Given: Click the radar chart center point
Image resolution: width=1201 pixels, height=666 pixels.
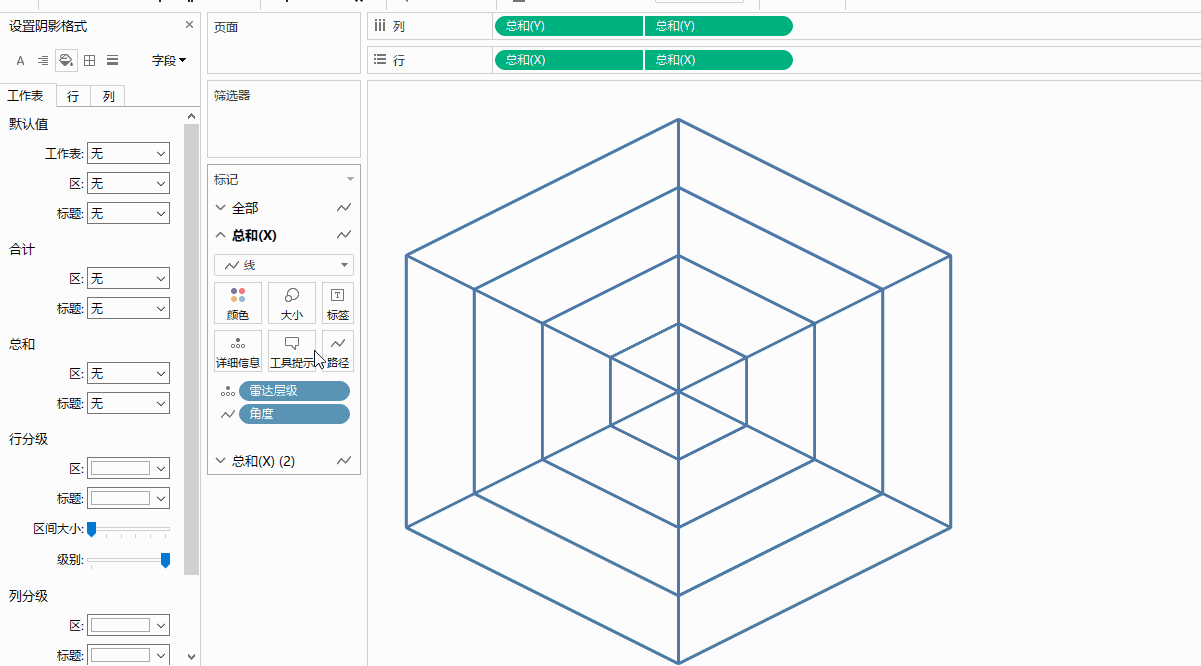Looking at the screenshot, I should [678, 391].
